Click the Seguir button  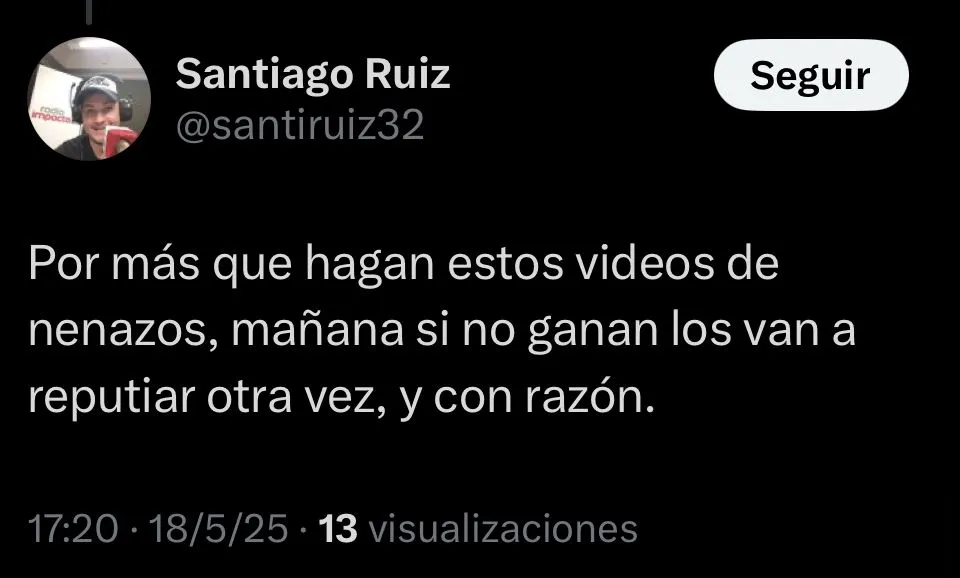pyautogui.click(x=811, y=75)
